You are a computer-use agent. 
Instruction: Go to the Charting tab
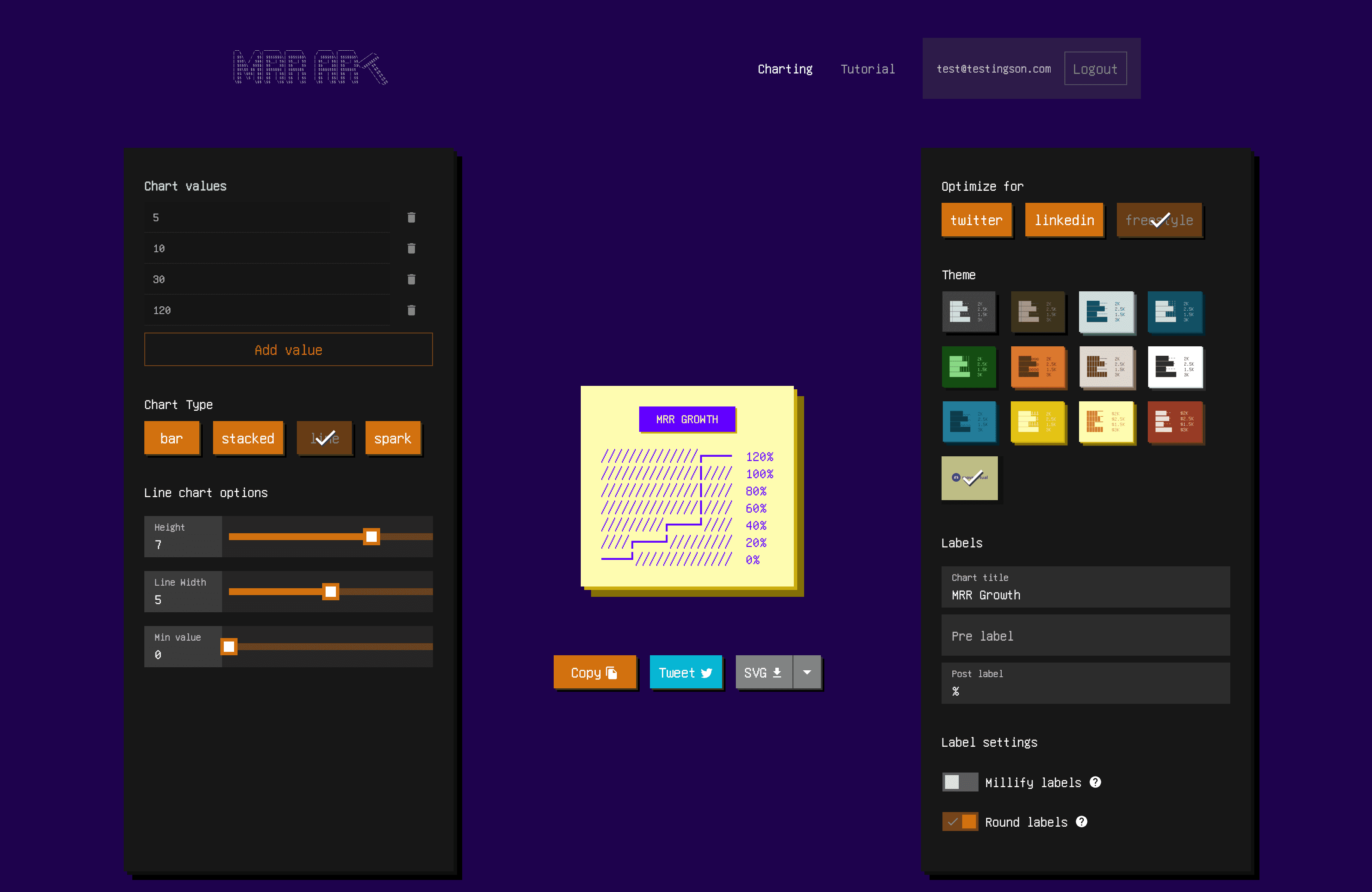click(x=784, y=69)
